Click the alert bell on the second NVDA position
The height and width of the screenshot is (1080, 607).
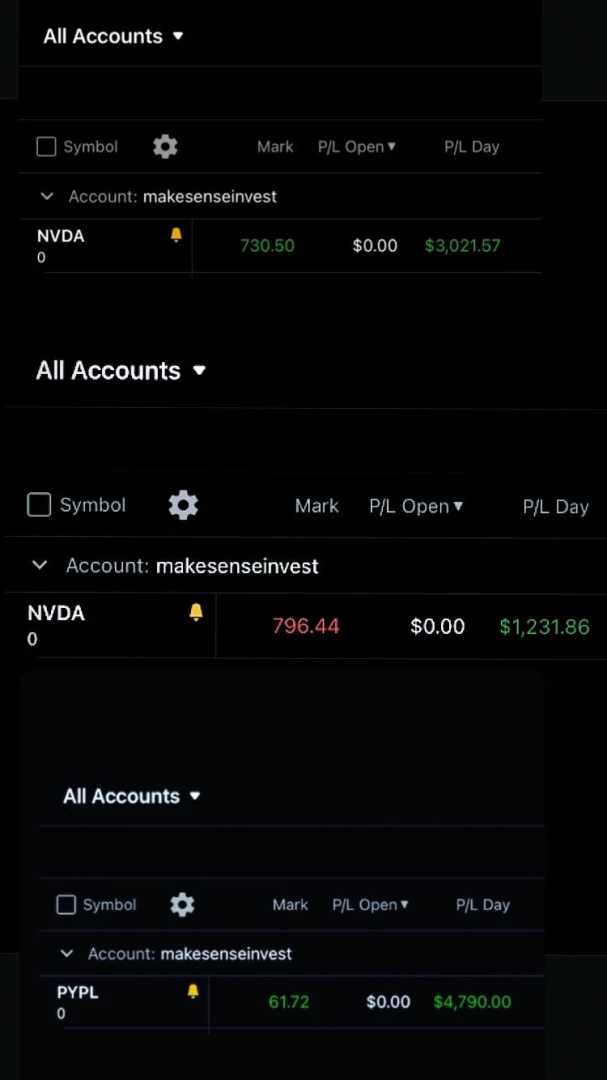point(196,611)
